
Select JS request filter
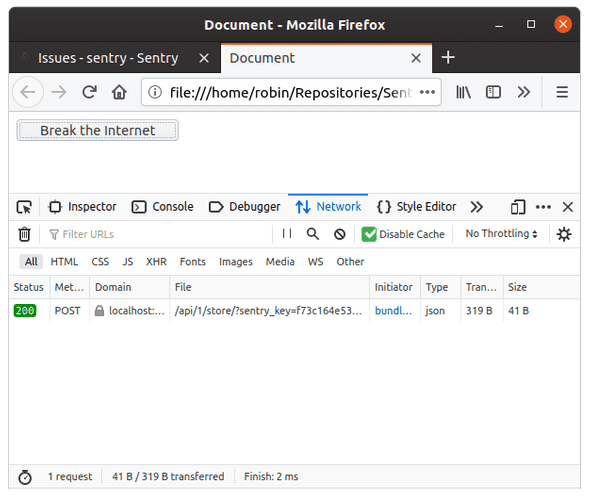pos(128,262)
